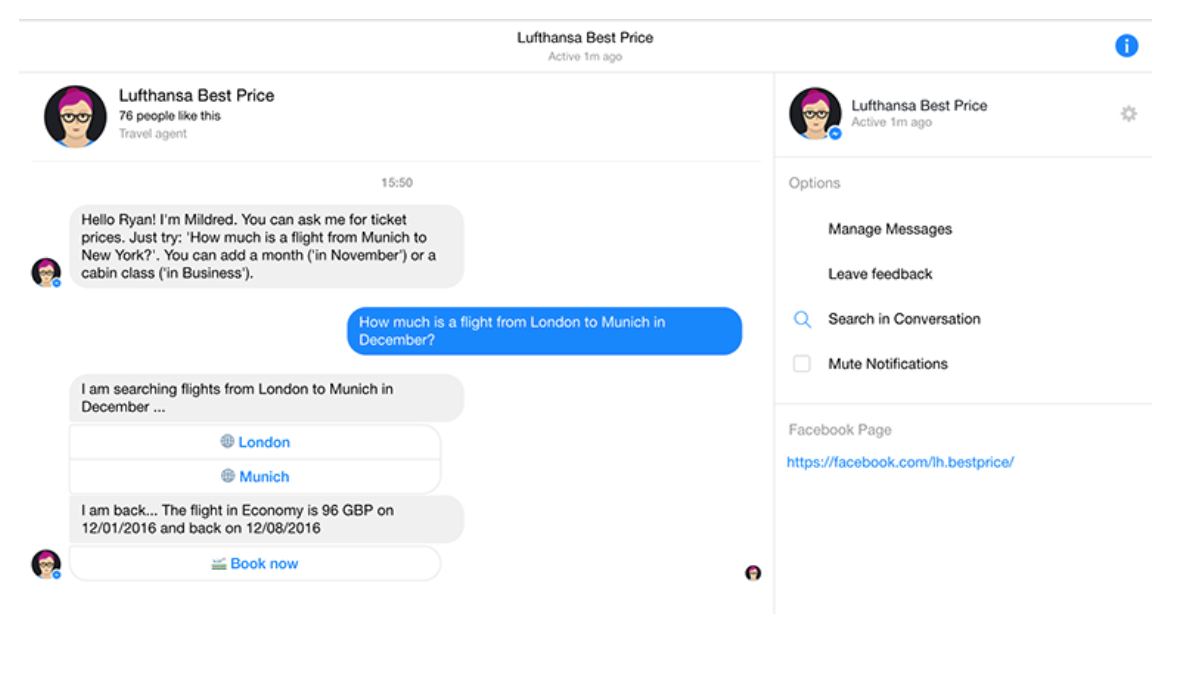Click bot avatar beside greeting message

tap(46, 272)
